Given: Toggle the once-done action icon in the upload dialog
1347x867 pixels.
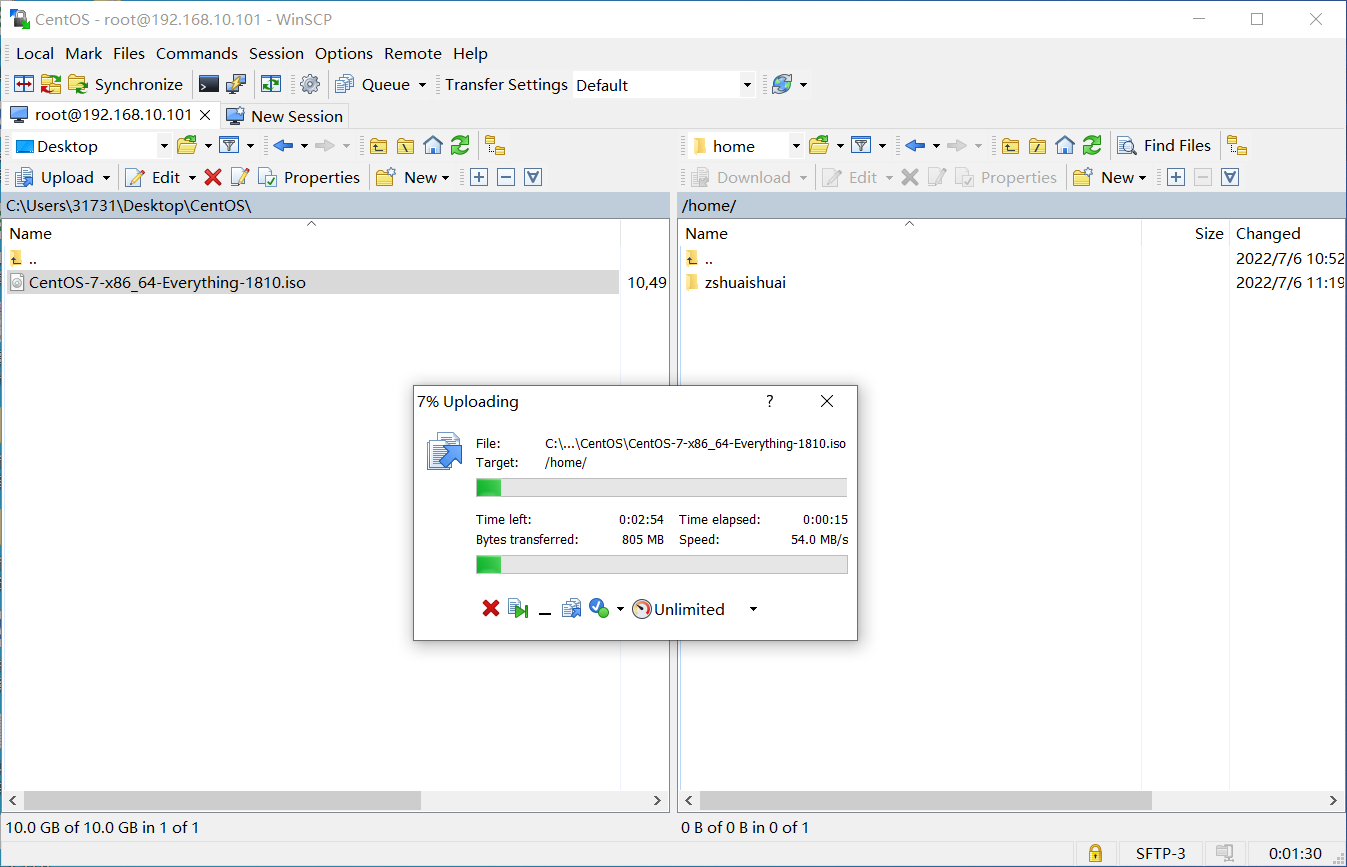Looking at the screenshot, I should click(x=599, y=608).
